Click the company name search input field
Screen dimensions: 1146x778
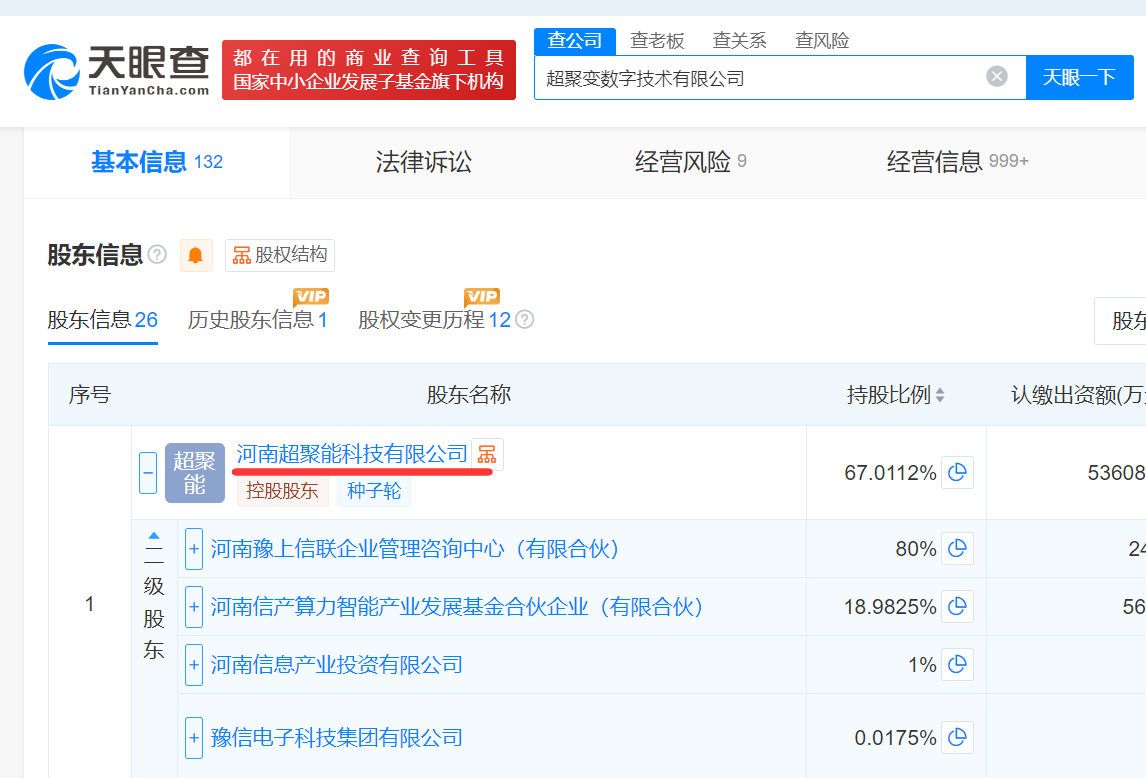pyautogui.click(x=760, y=77)
